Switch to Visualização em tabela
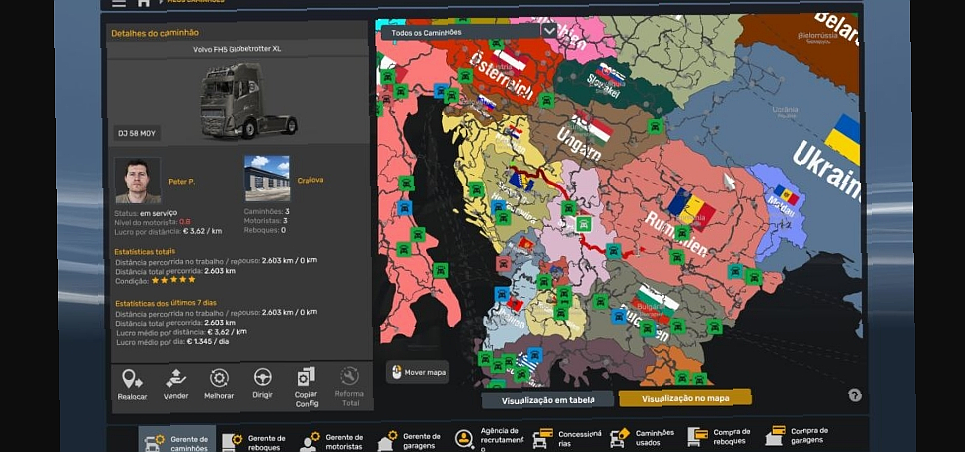The image size is (965, 452). click(548, 400)
